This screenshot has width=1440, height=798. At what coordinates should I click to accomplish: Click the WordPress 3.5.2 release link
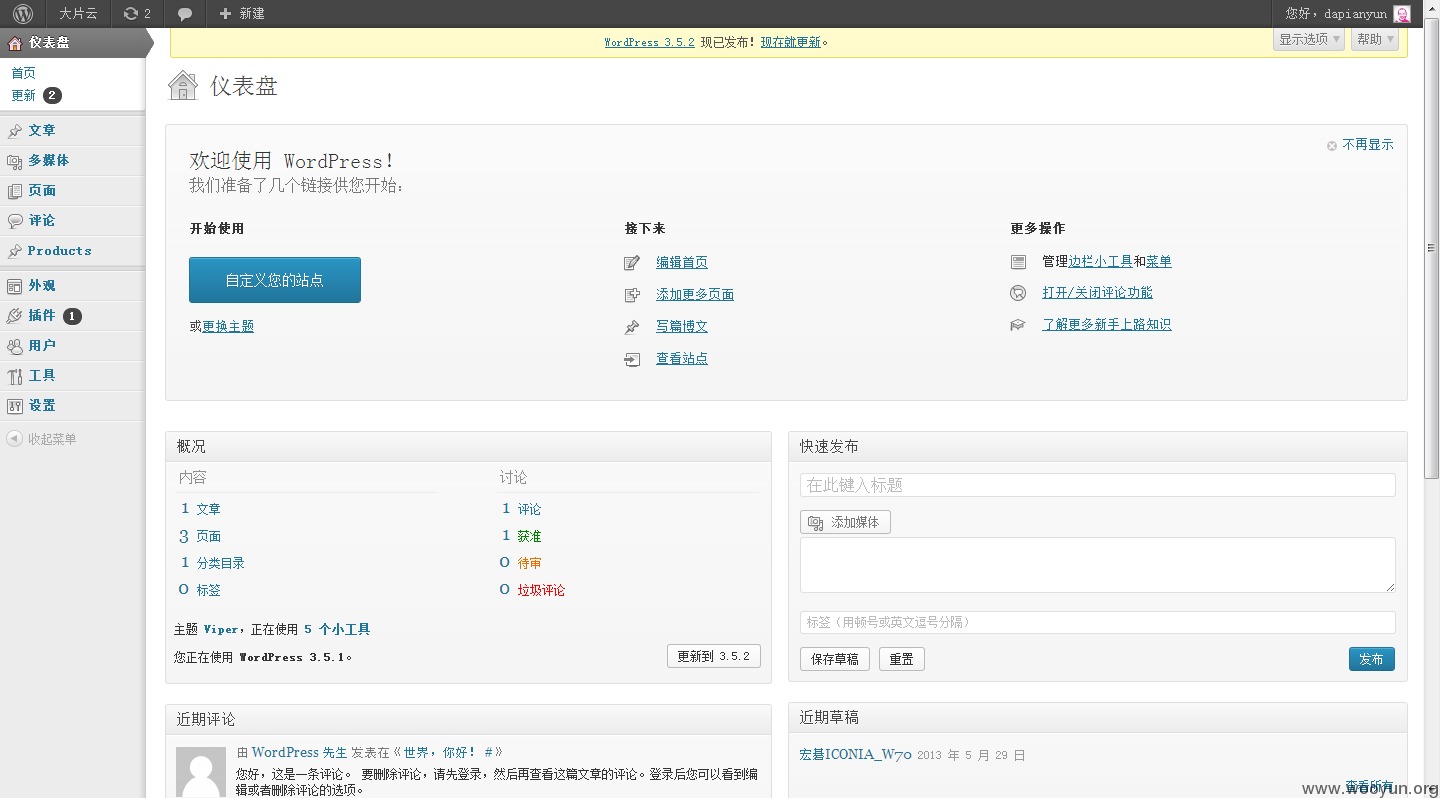click(x=649, y=42)
